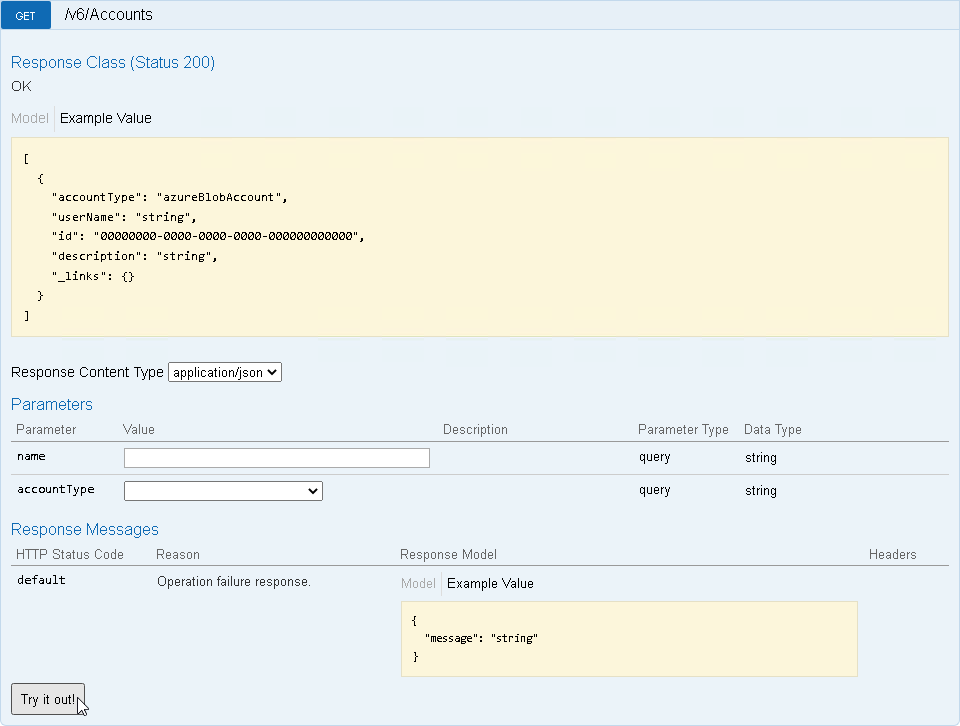
Task: Click the name parameter label
Action: (31, 456)
